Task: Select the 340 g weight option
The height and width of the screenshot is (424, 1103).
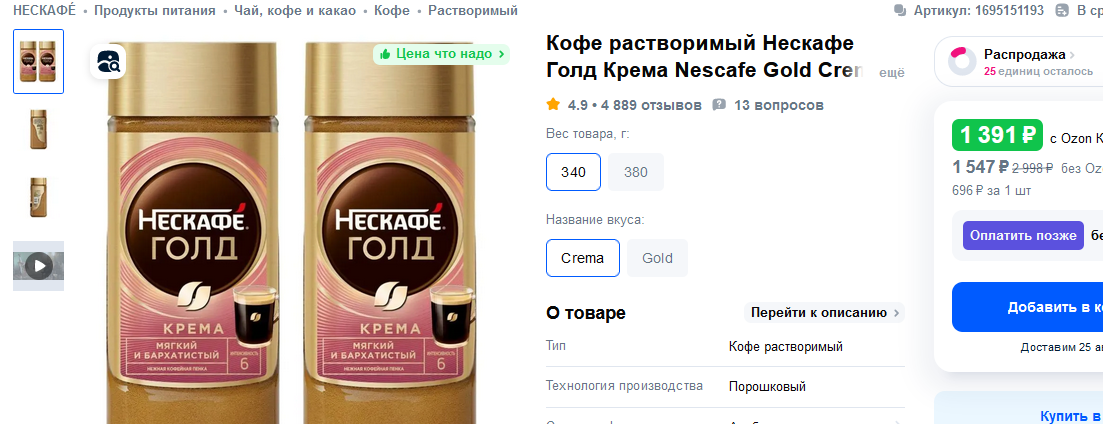Action: pyautogui.click(x=573, y=172)
